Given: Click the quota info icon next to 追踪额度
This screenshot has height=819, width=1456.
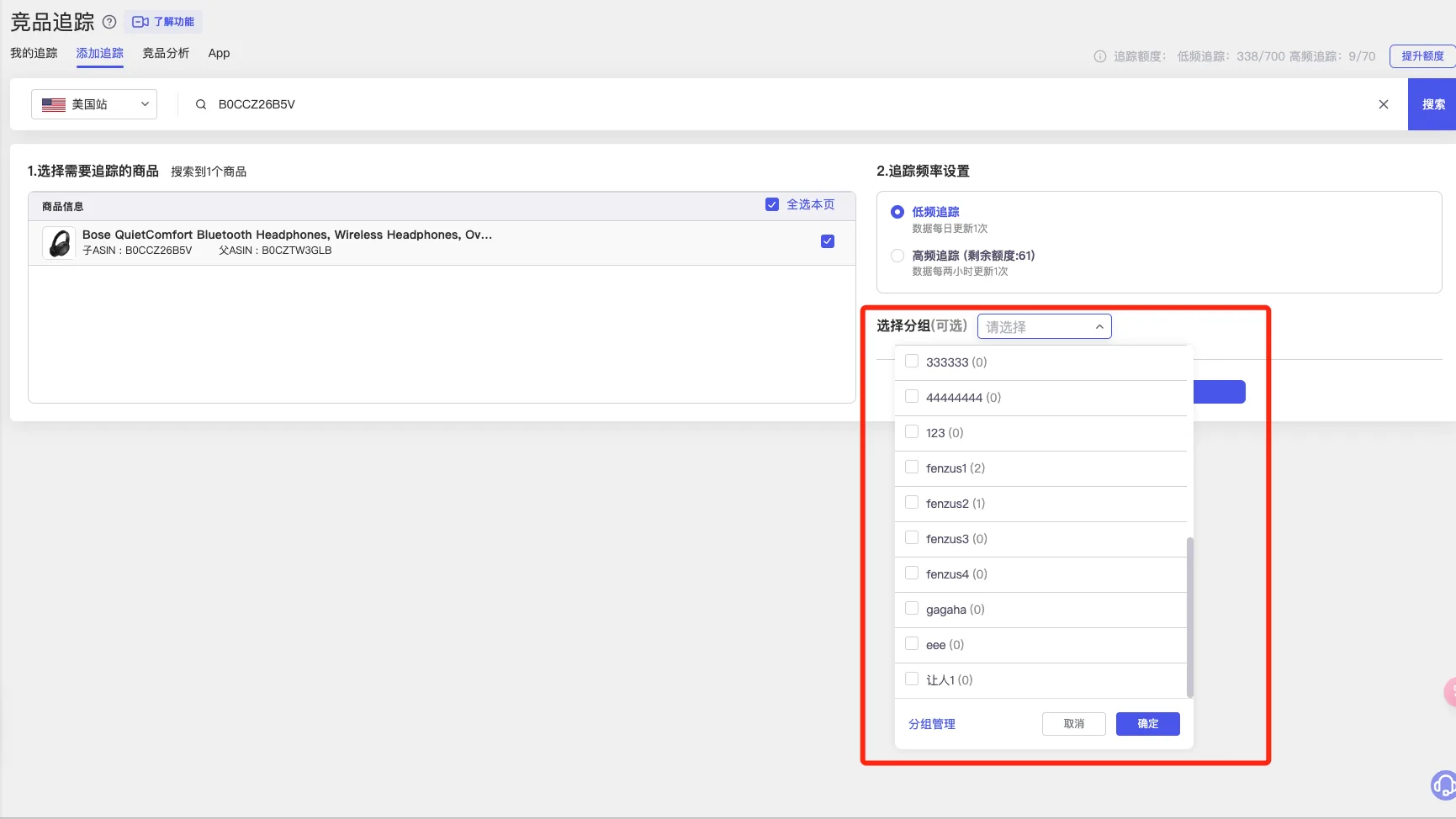Looking at the screenshot, I should coord(1099,56).
